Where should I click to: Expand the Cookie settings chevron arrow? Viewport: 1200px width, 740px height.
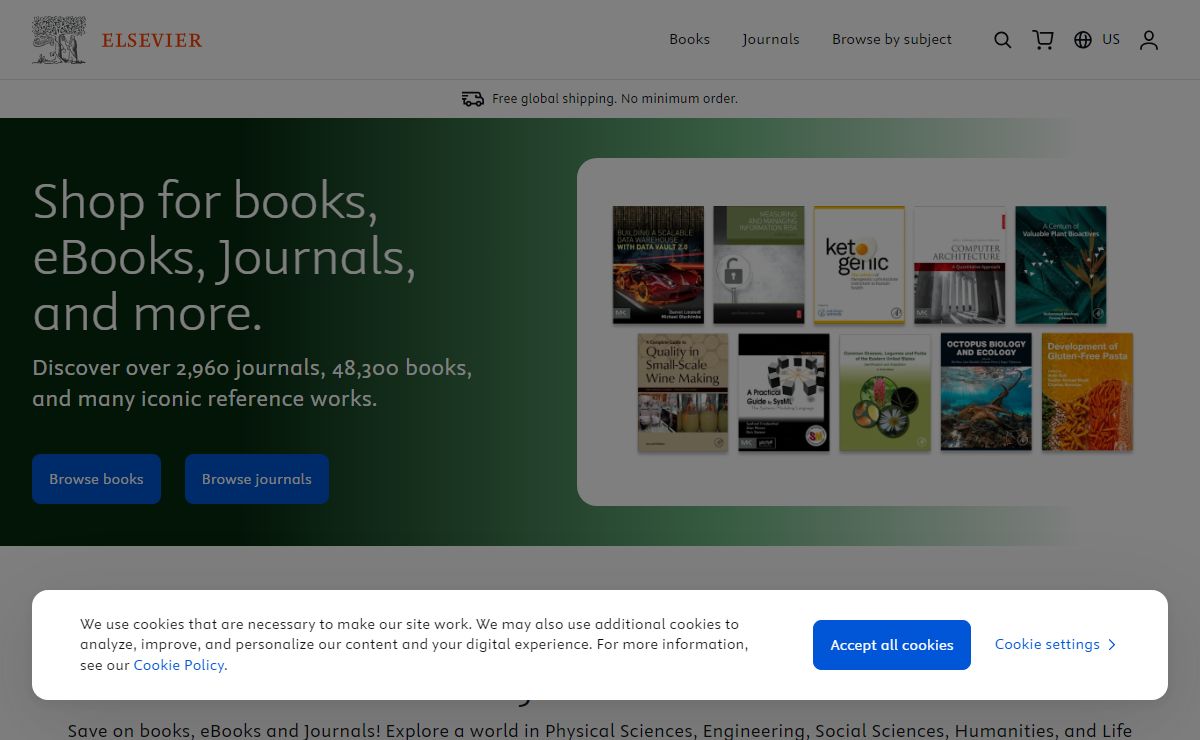1112,645
